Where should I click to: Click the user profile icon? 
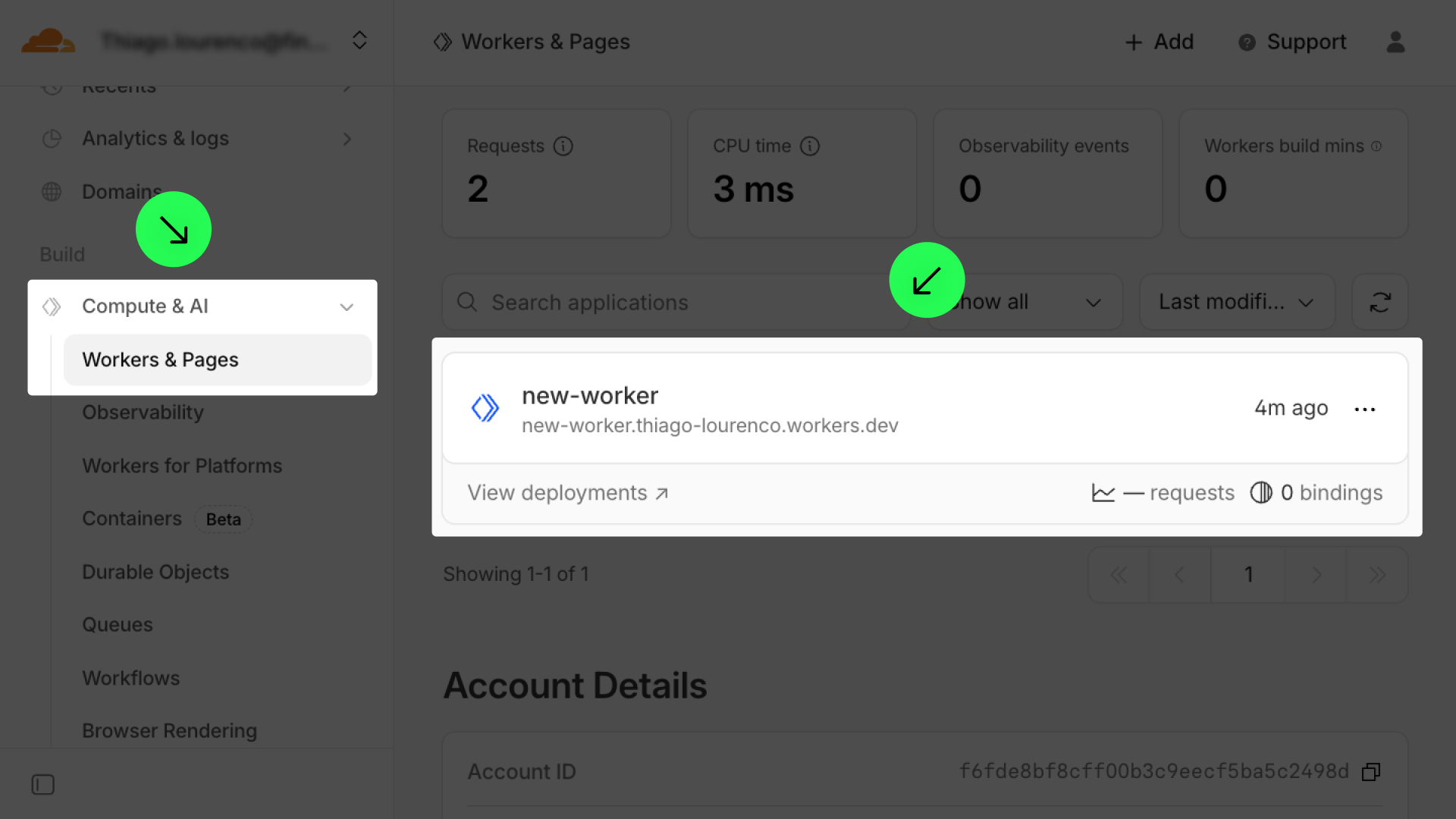coord(1395,42)
